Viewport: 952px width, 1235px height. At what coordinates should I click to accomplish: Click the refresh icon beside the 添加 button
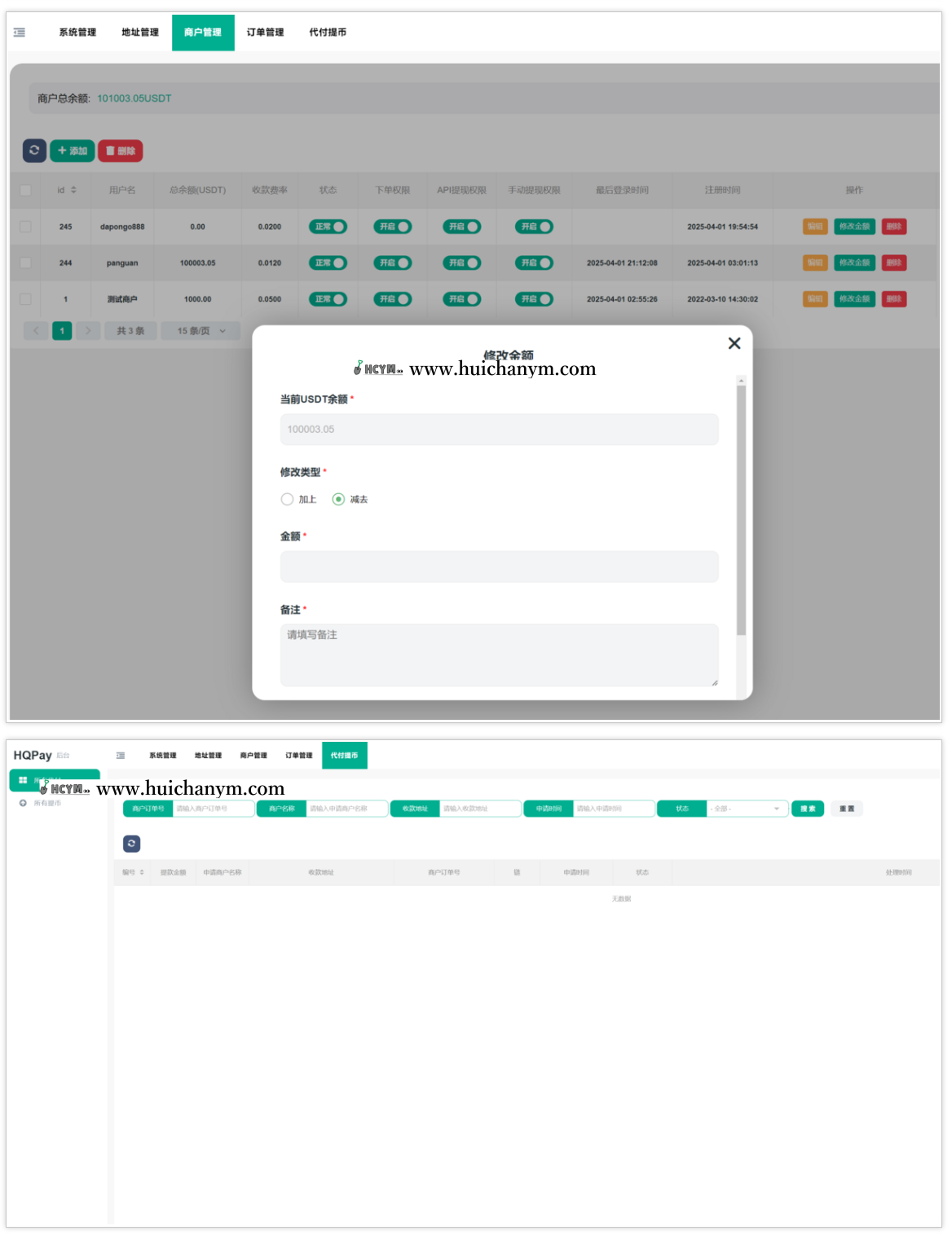[x=34, y=151]
